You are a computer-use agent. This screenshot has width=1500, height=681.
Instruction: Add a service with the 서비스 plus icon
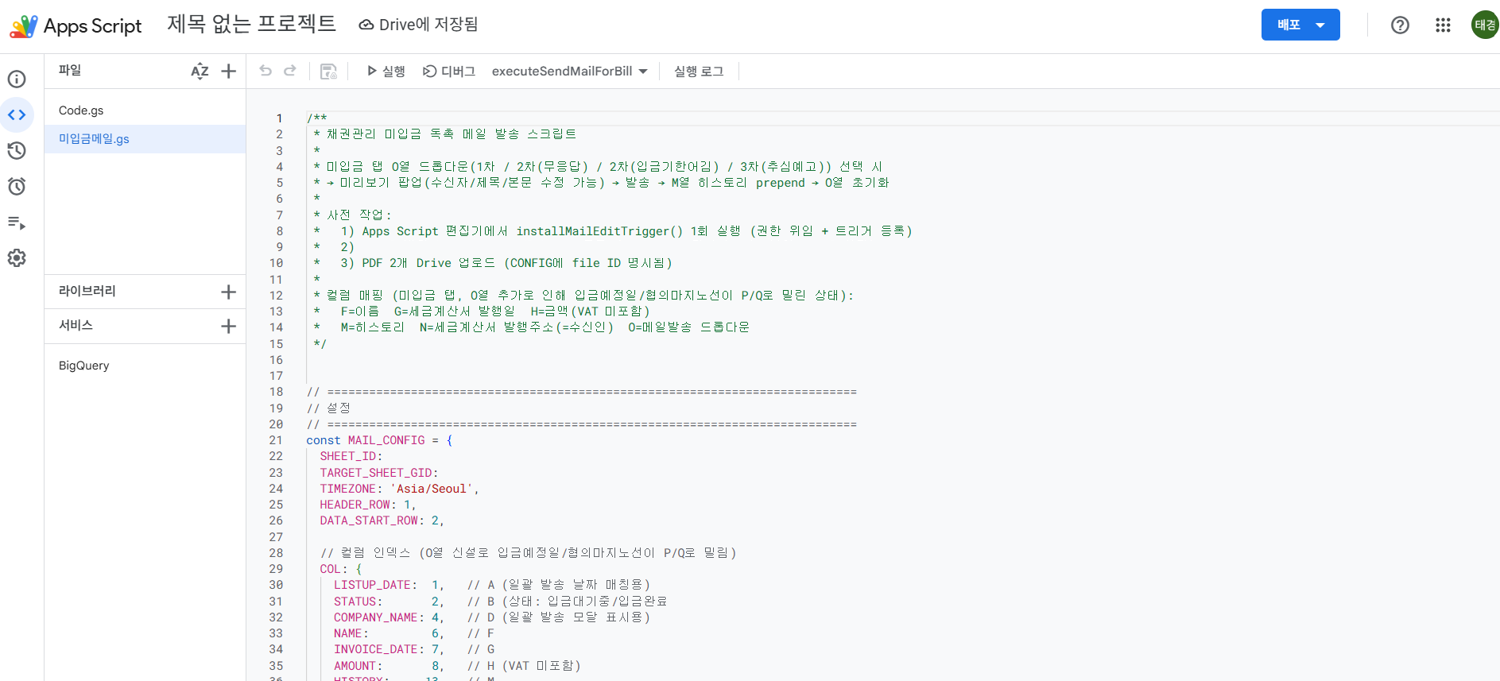[x=228, y=326]
